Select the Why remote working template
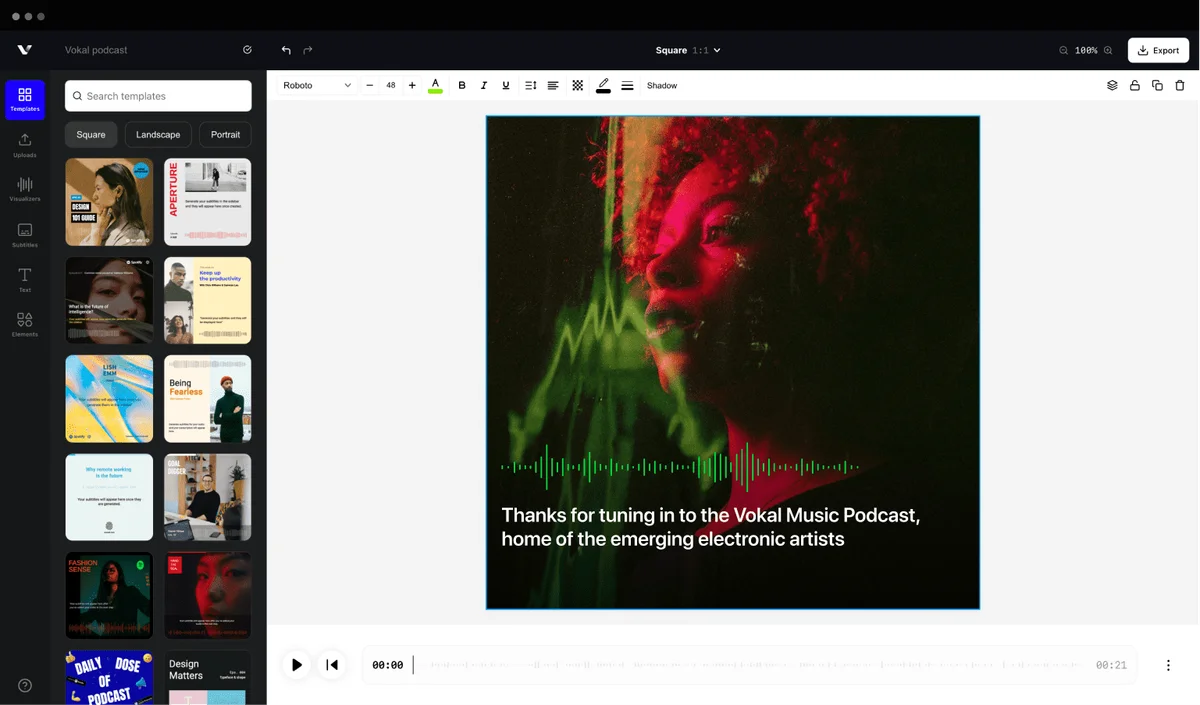This screenshot has height=705, width=1200. coord(109,497)
